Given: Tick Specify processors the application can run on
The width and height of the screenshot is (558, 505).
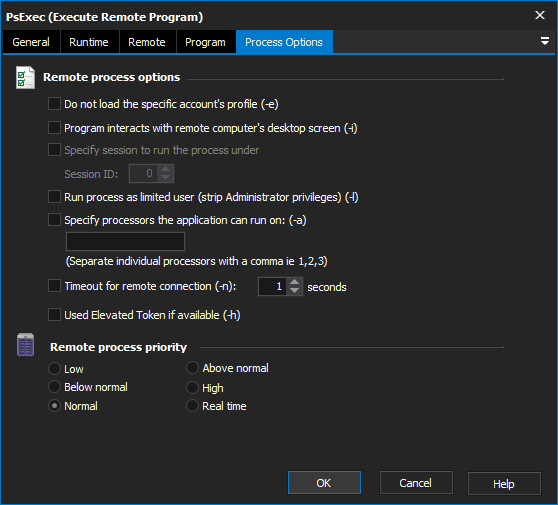Looking at the screenshot, I should (x=54, y=220).
